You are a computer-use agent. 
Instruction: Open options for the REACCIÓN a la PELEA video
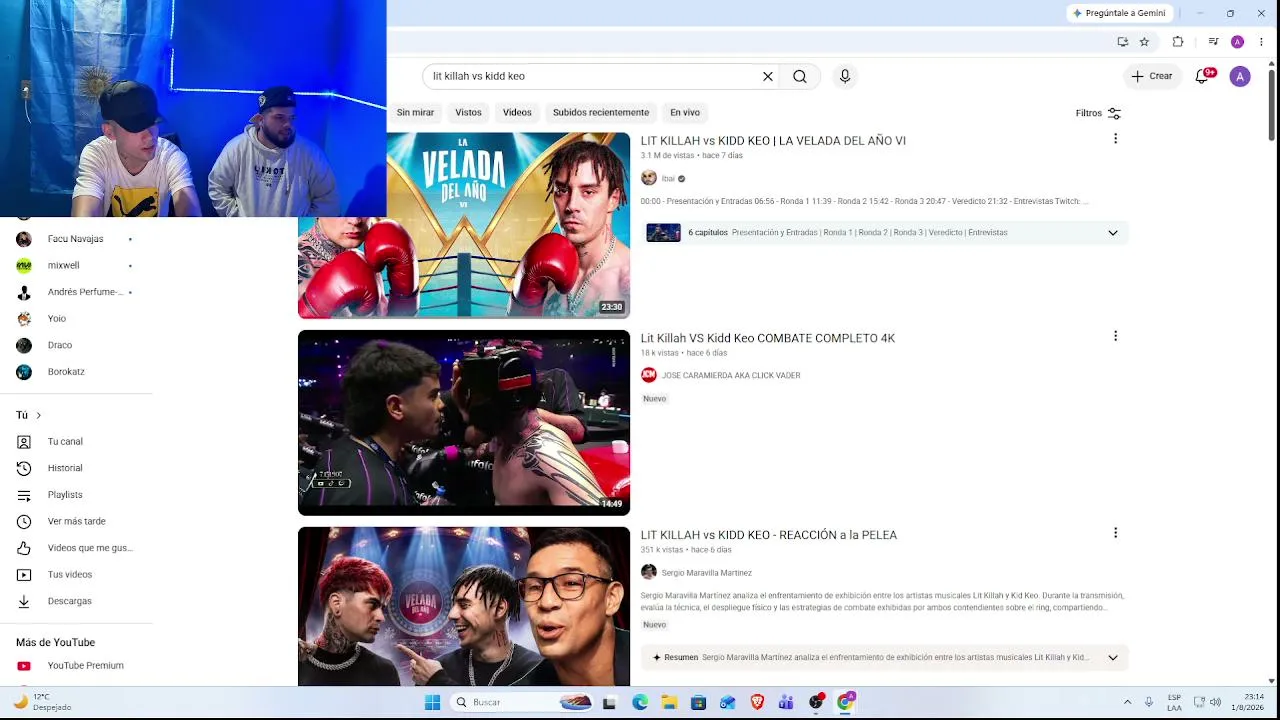[1115, 533]
